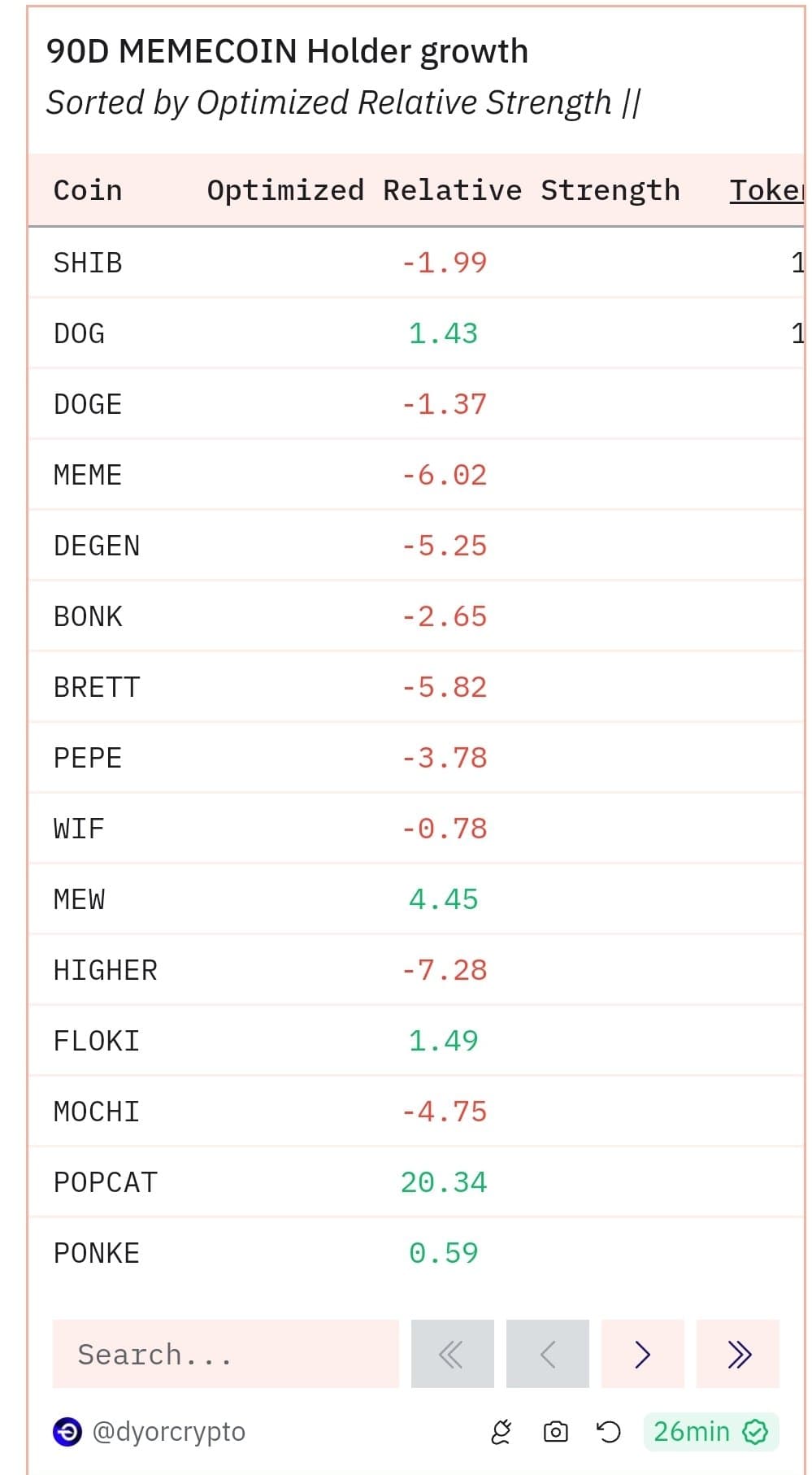Click the 90D MEMECOIN Holder growth title
The width and height of the screenshot is (812, 1475).
[x=287, y=51]
